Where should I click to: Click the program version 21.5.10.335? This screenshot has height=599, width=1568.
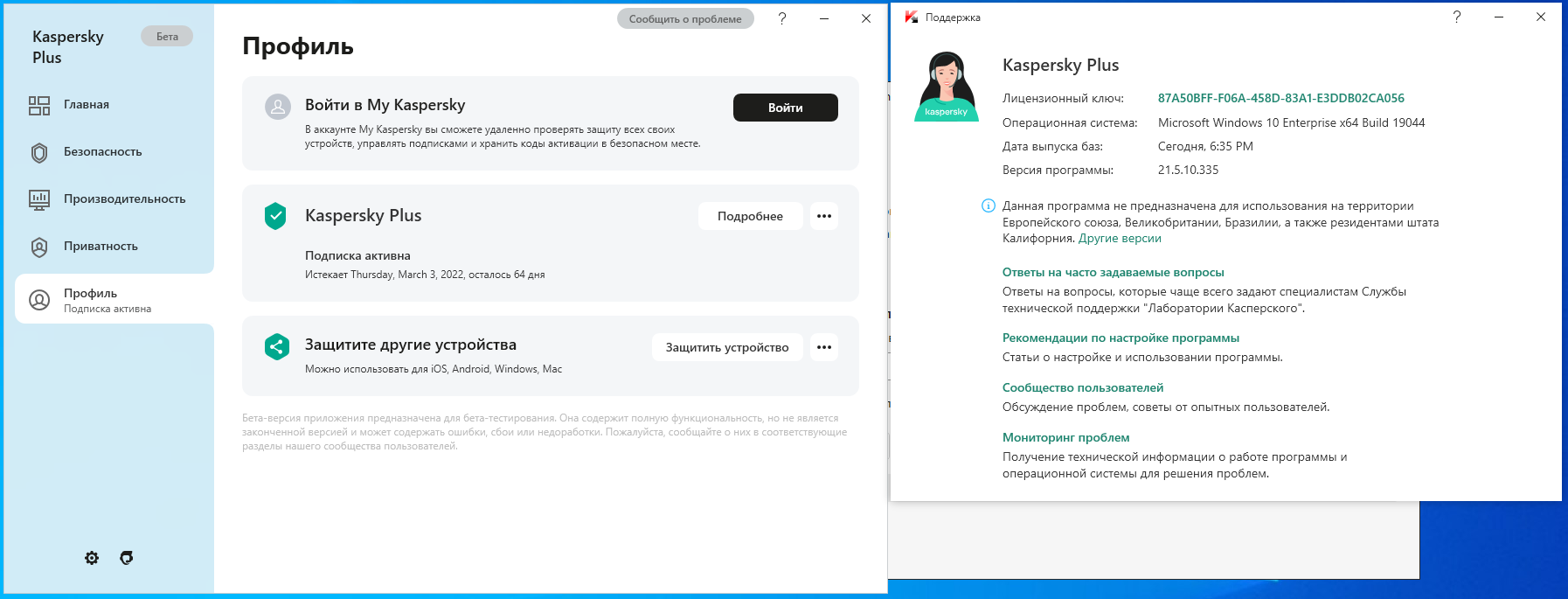pyautogui.click(x=1188, y=171)
